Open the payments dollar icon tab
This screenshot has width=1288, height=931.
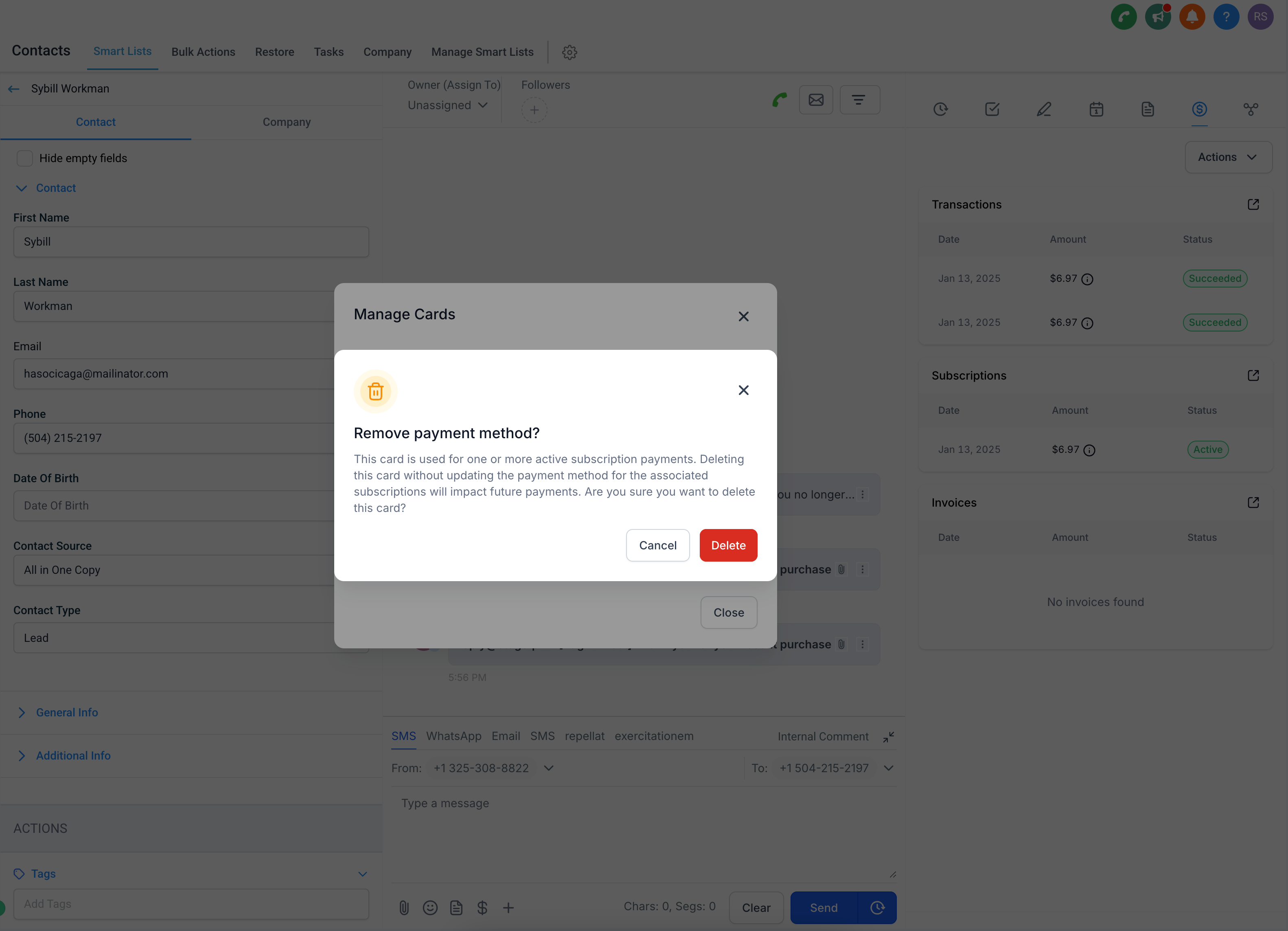click(1199, 109)
